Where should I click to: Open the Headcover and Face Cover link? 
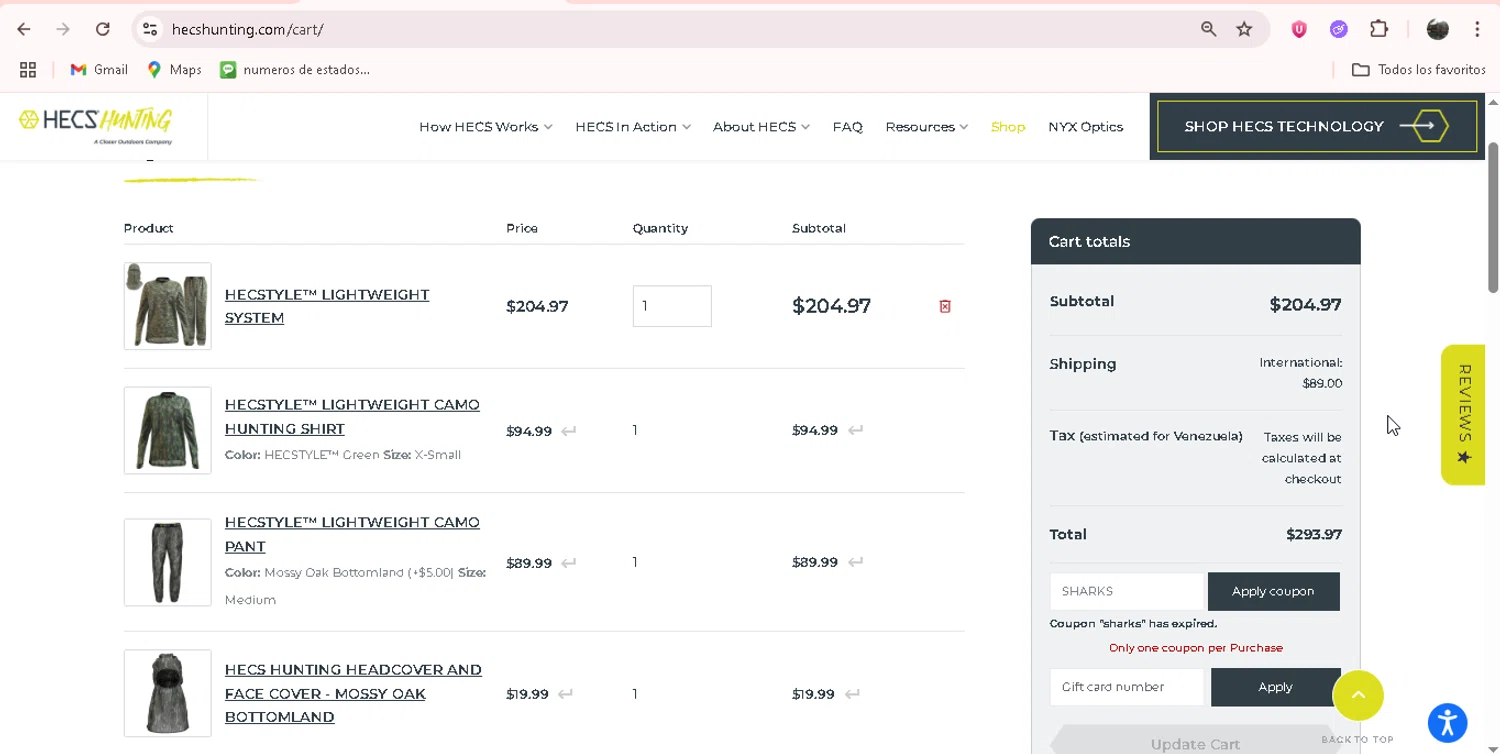353,693
